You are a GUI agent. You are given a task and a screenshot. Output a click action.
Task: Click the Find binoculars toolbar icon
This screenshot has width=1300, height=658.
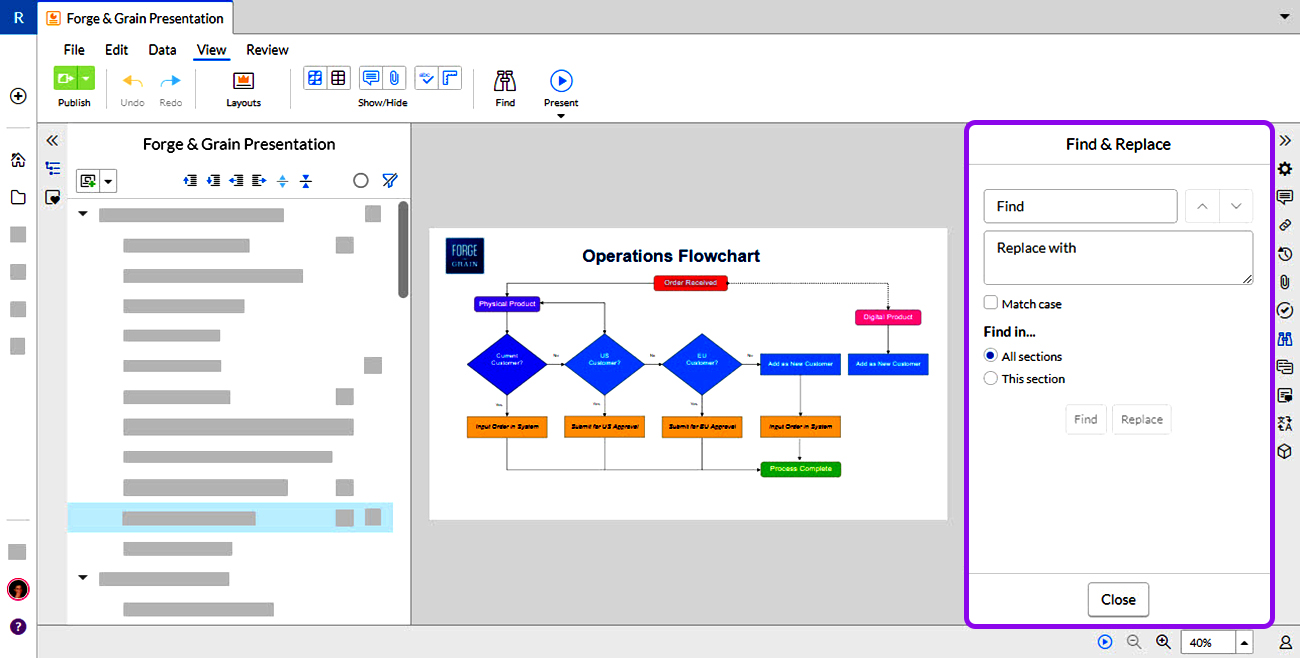(505, 81)
